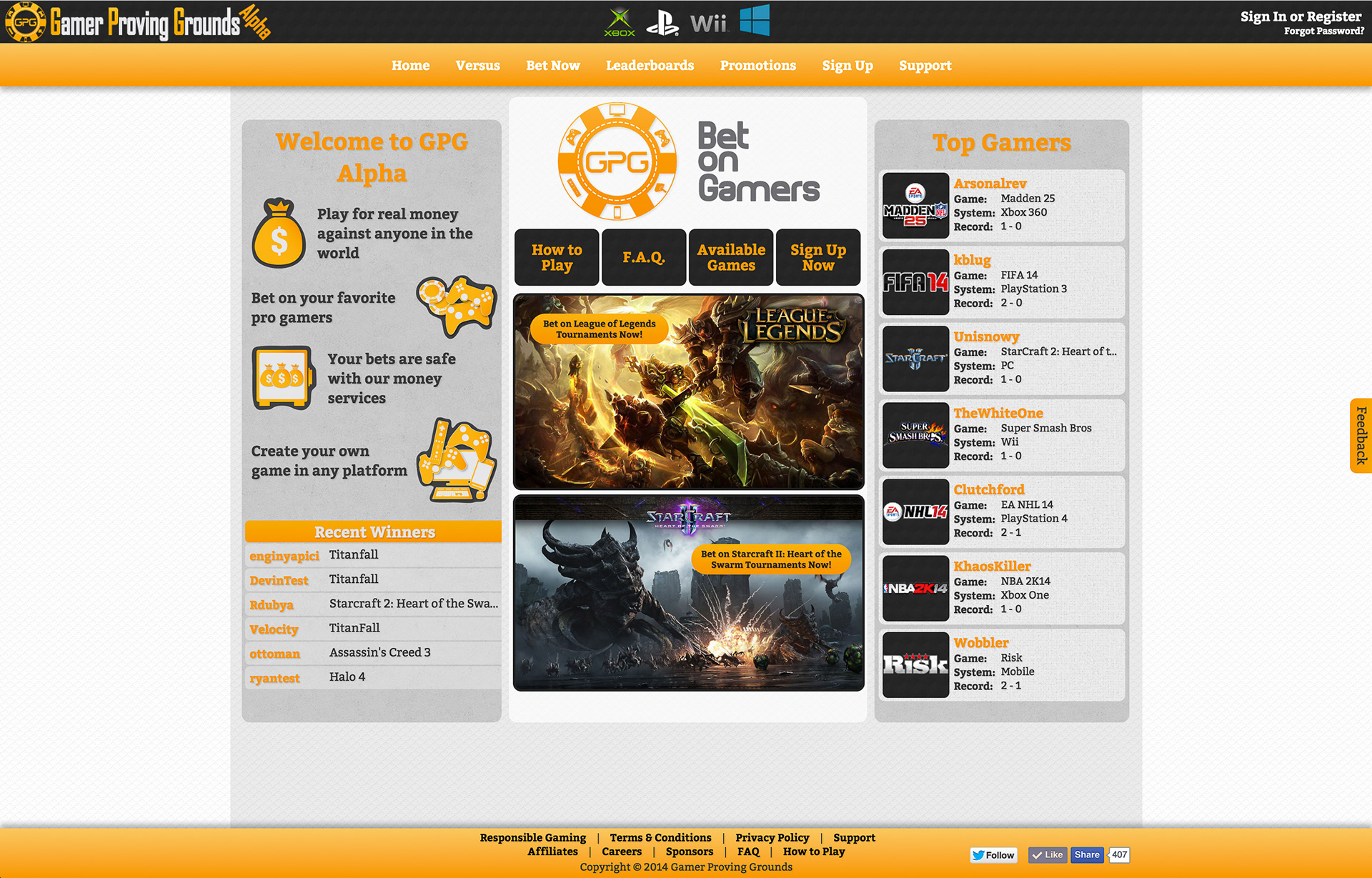The height and width of the screenshot is (878, 1372).
Task: Click Halo 4 game text
Action: 347,677
